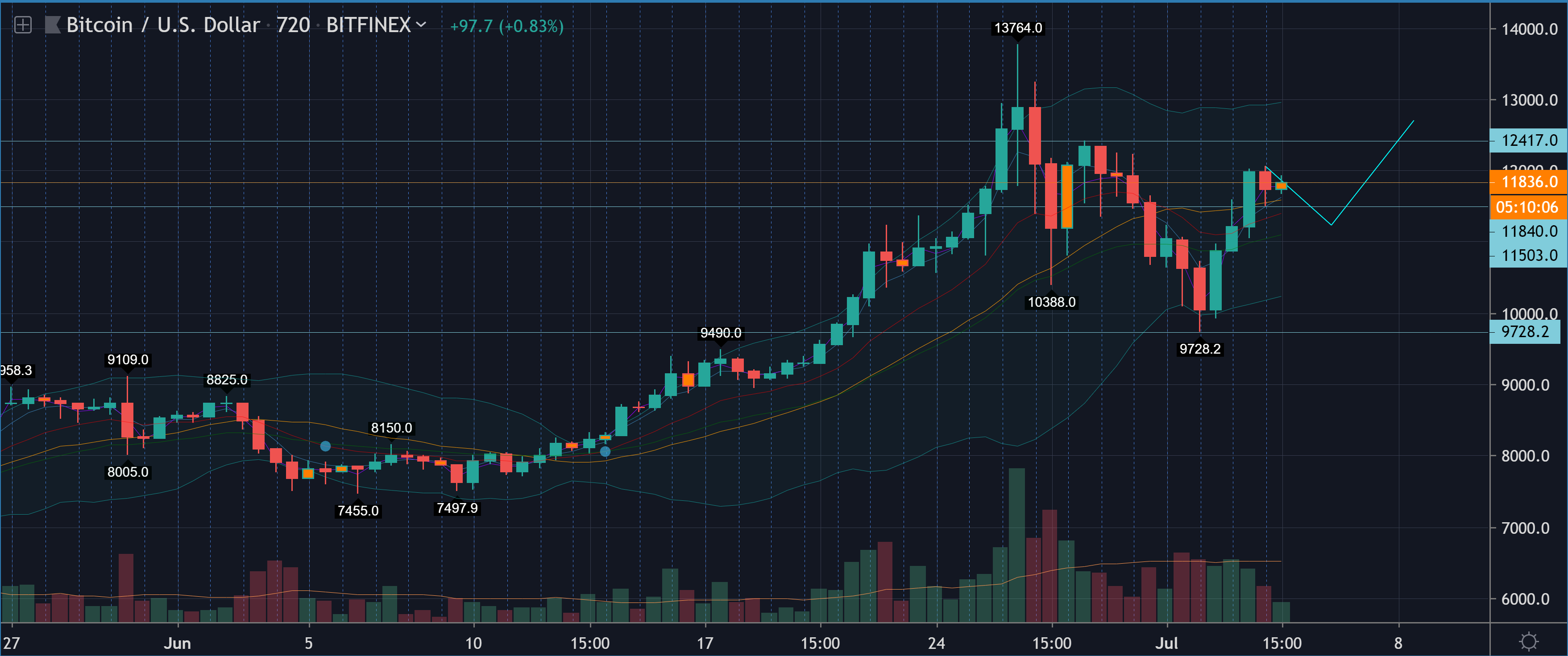The height and width of the screenshot is (656, 1568).
Task: Click the blue circle marker near June 5
Action: pyautogui.click(x=326, y=446)
